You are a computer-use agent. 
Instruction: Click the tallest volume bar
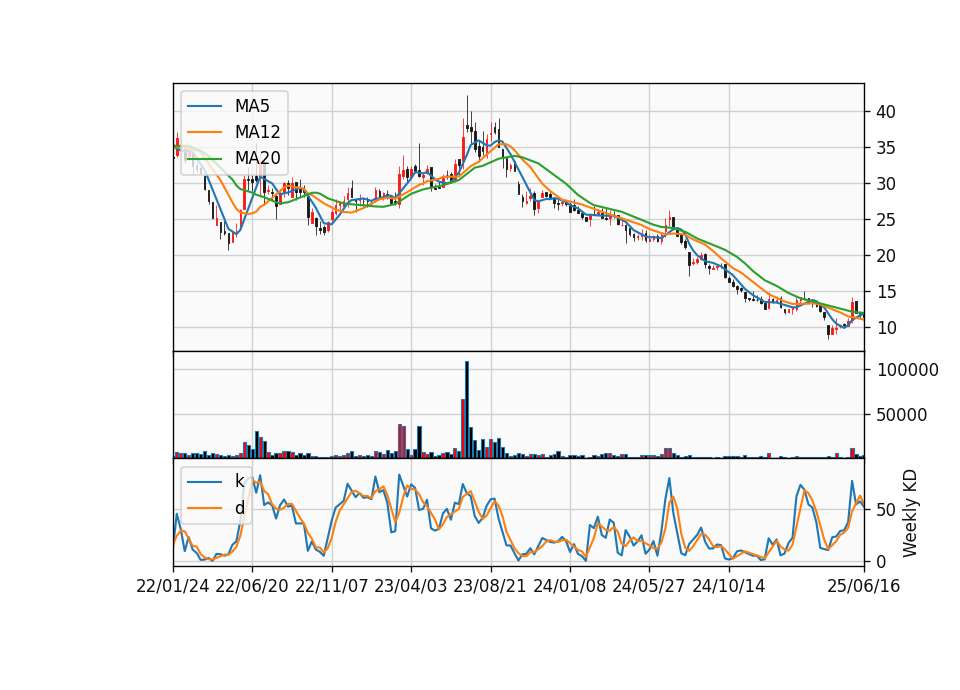[x=467, y=410]
